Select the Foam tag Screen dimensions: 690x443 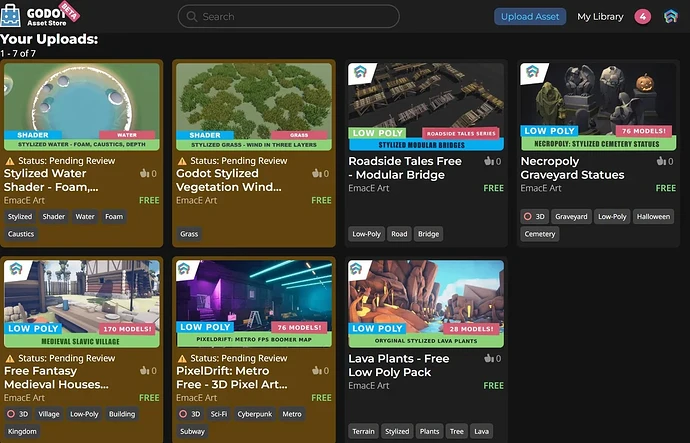[x=114, y=216]
